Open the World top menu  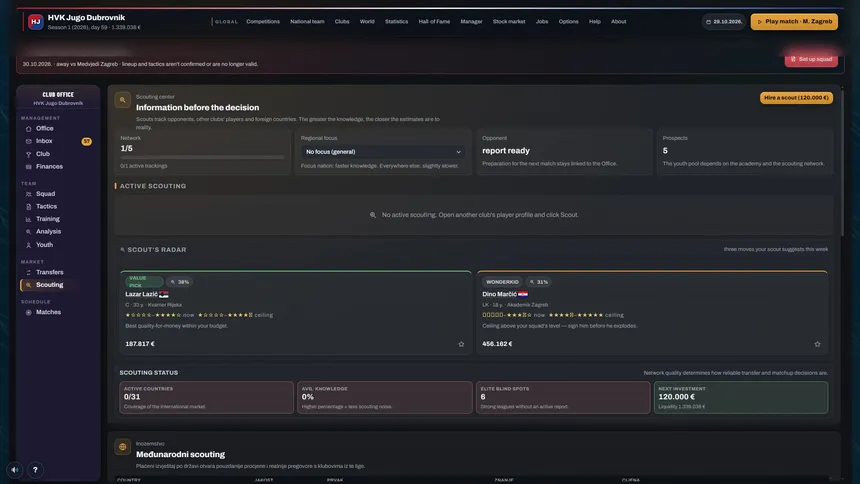pos(367,21)
